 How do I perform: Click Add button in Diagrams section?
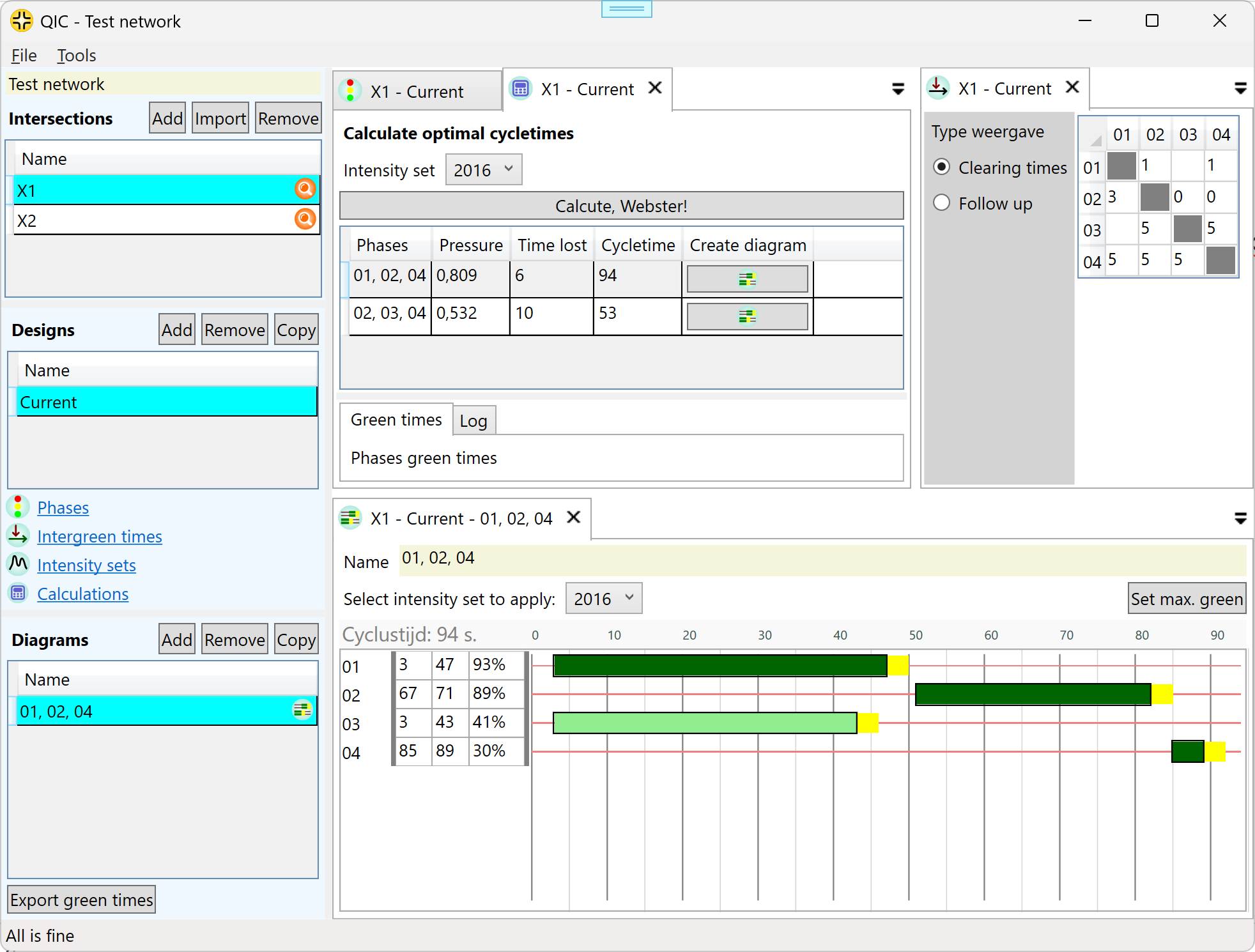[177, 640]
